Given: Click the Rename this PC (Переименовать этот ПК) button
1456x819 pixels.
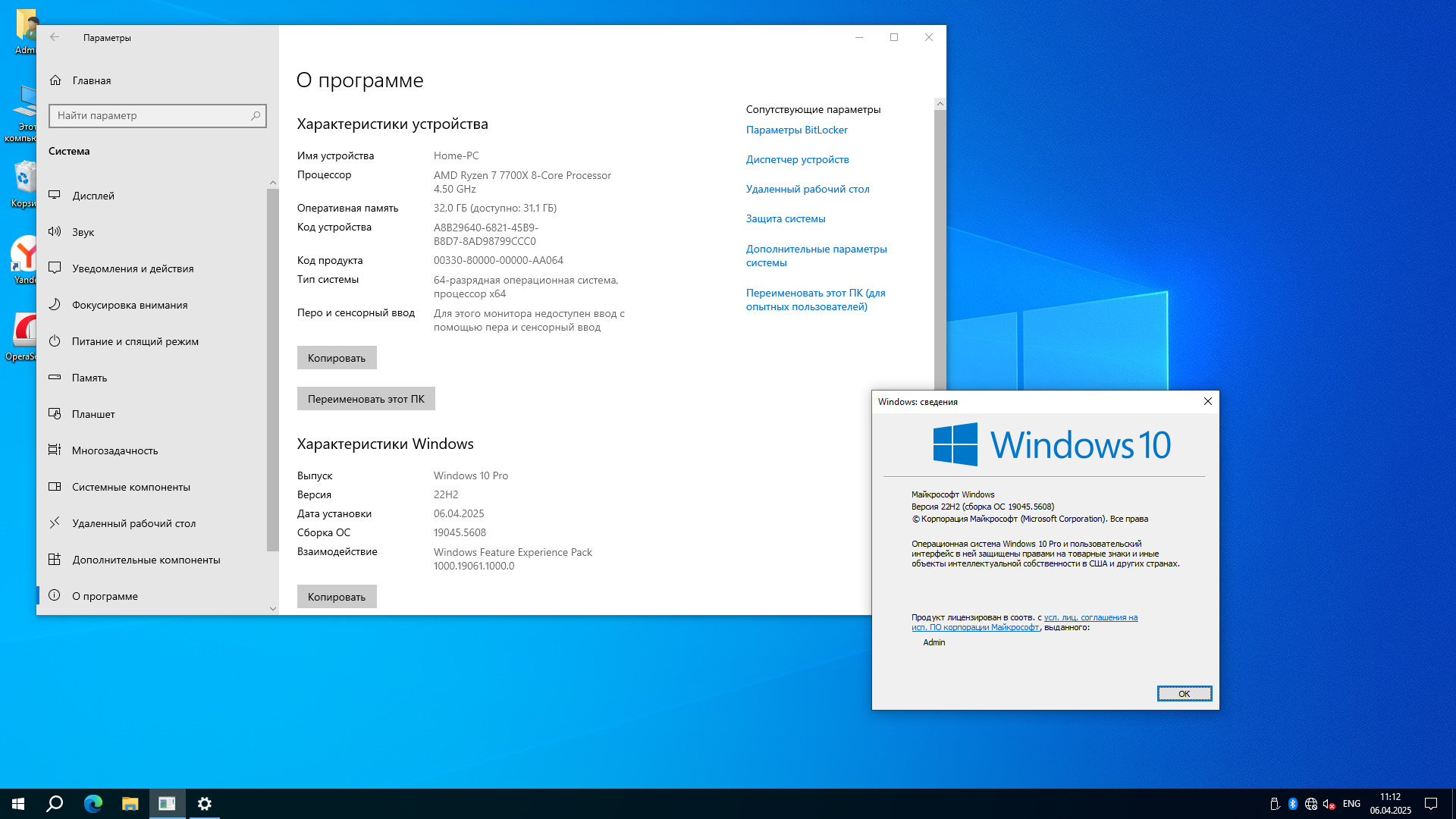Looking at the screenshot, I should (x=366, y=399).
